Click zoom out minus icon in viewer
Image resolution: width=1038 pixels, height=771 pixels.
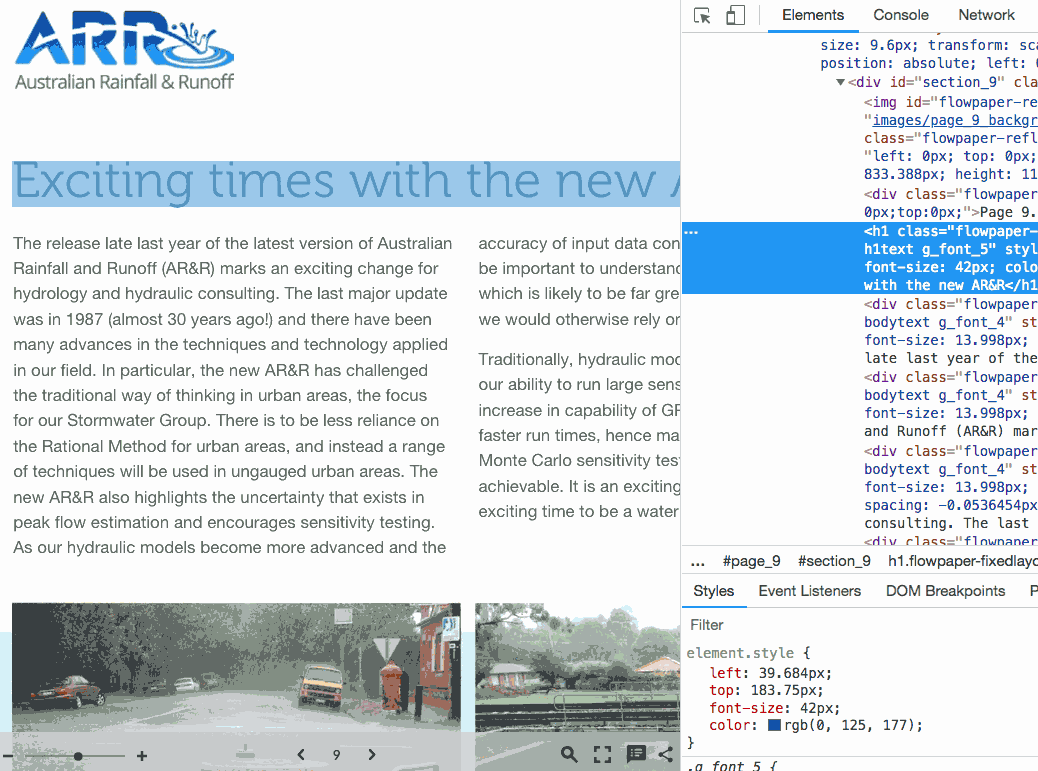tap(8, 756)
